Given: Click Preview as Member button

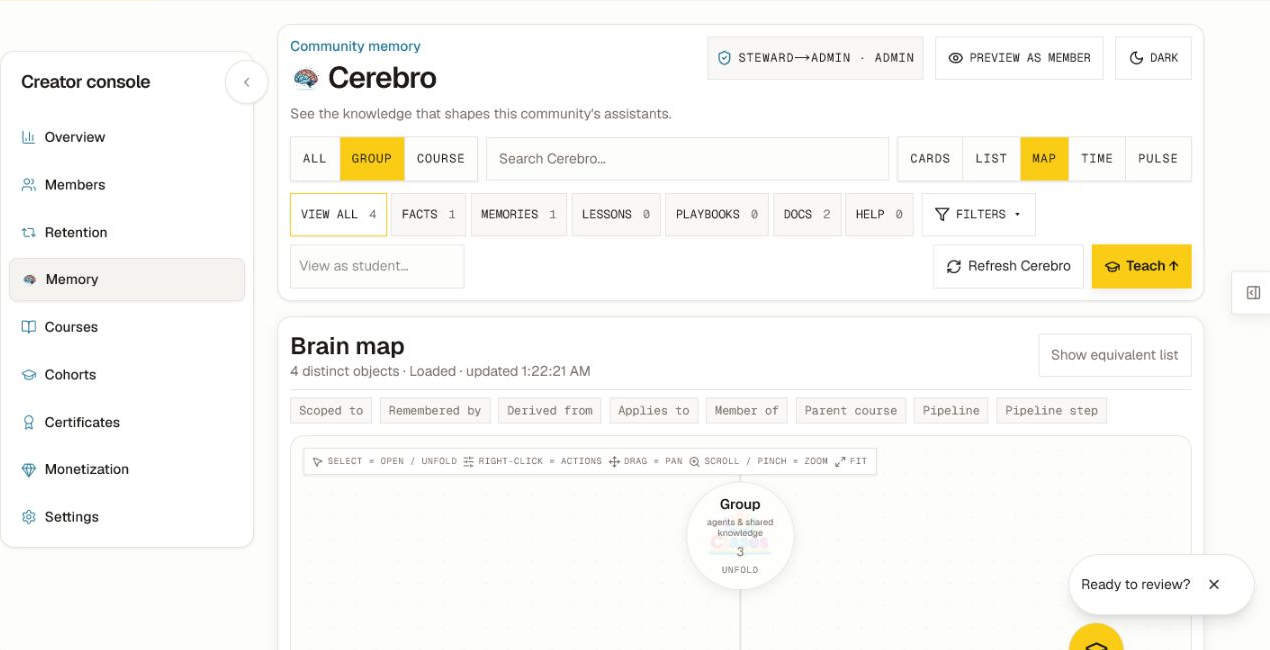Looking at the screenshot, I should (x=1019, y=58).
